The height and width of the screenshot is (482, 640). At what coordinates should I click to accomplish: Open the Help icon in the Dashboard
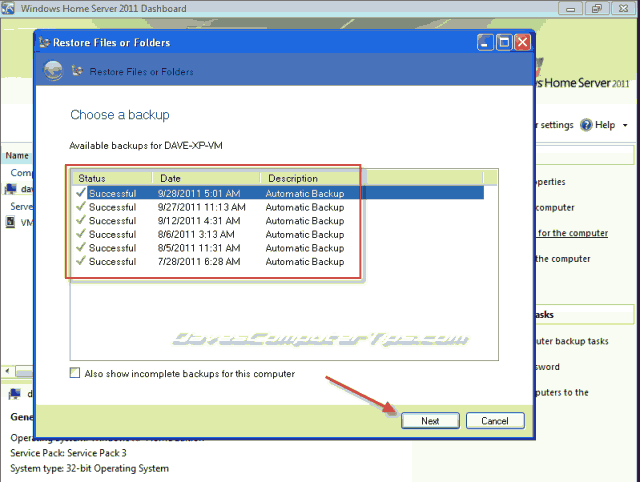[586, 125]
